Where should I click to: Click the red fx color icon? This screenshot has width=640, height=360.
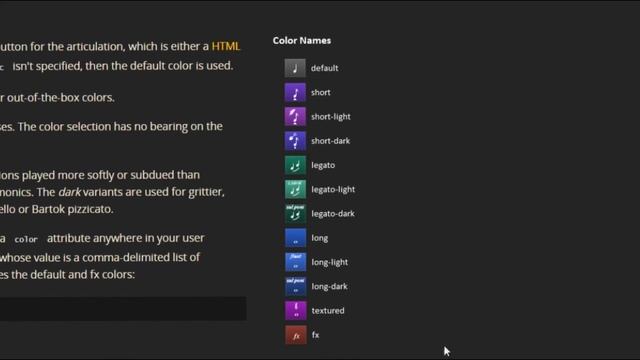295,335
